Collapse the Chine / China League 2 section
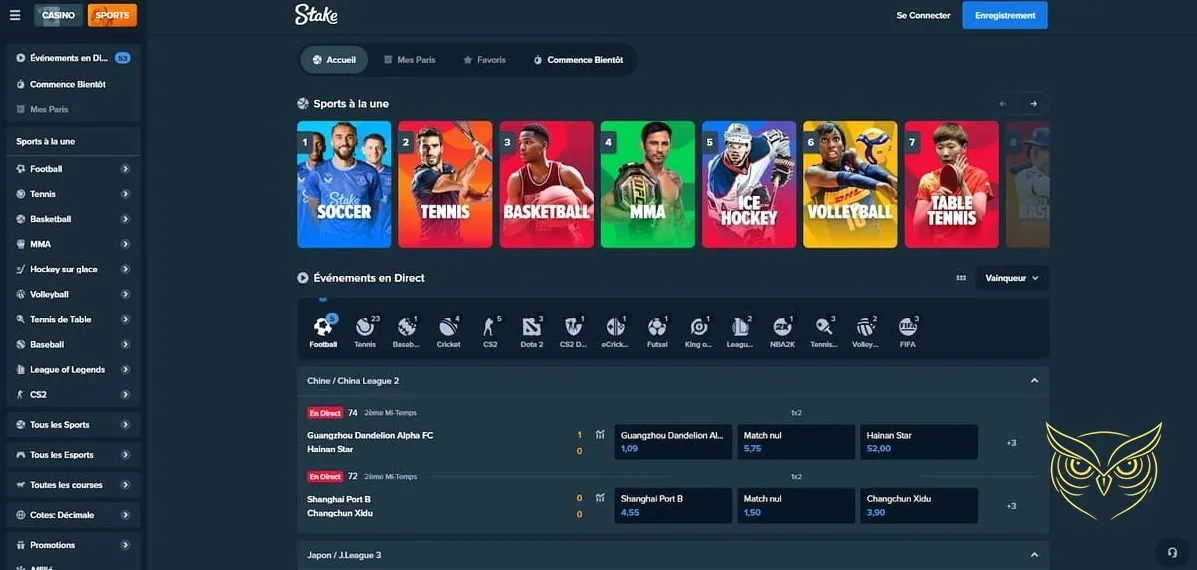 point(1034,381)
